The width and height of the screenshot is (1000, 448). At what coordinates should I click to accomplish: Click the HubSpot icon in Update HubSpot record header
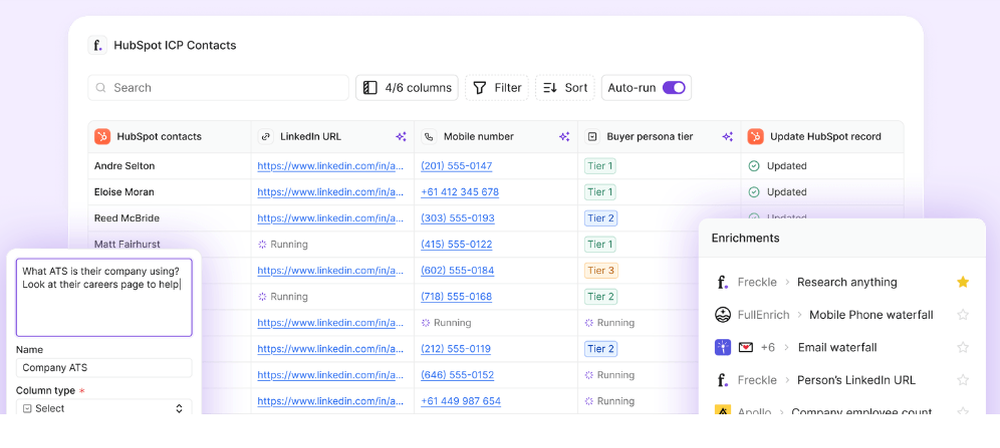pyautogui.click(x=756, y=137)
